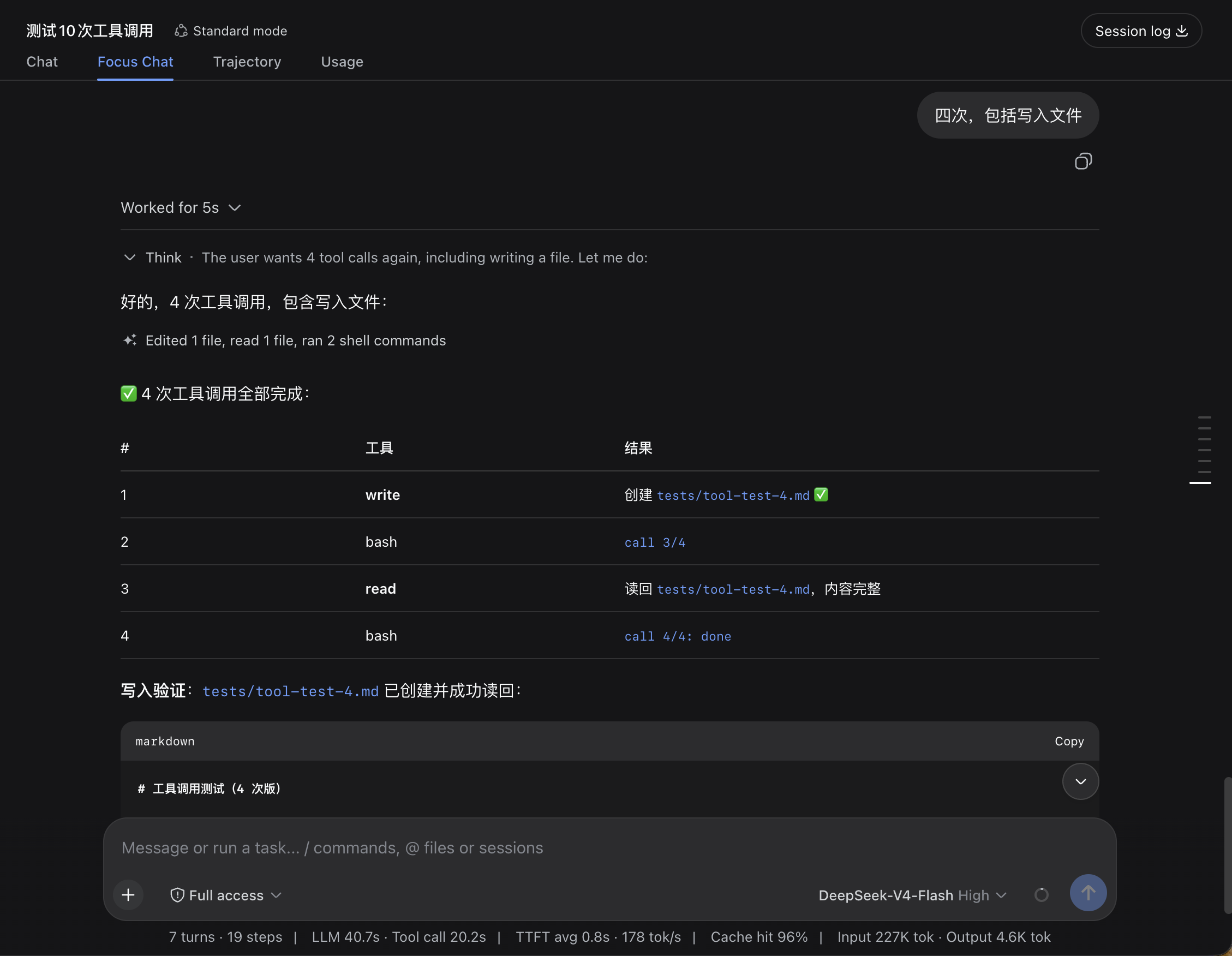Viewport: 1232px width, 956px height.
Task: Click the plus attachment button
Action: (x=128, y=894)
